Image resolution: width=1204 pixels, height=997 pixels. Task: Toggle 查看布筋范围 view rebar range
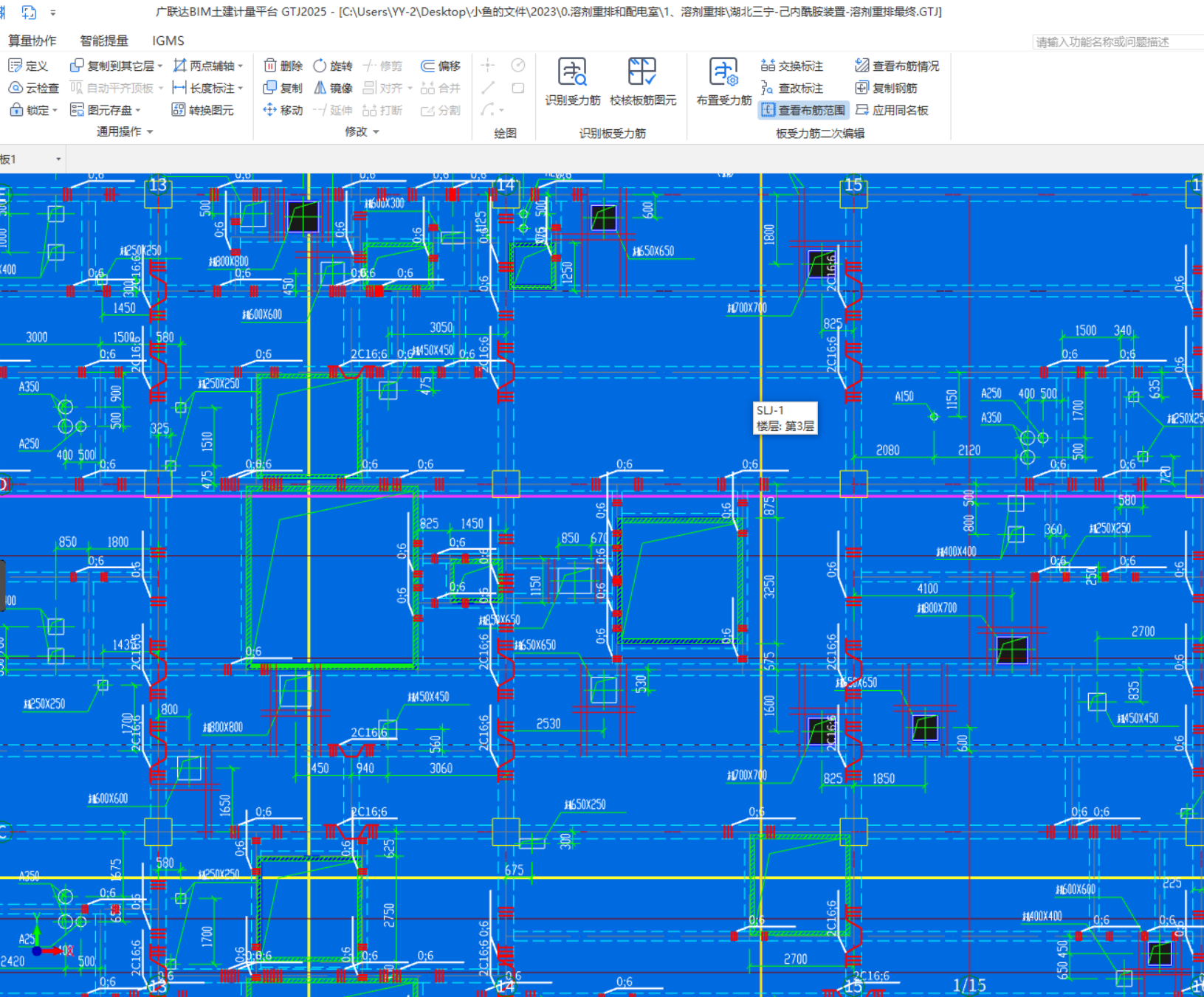coord(803,110)
